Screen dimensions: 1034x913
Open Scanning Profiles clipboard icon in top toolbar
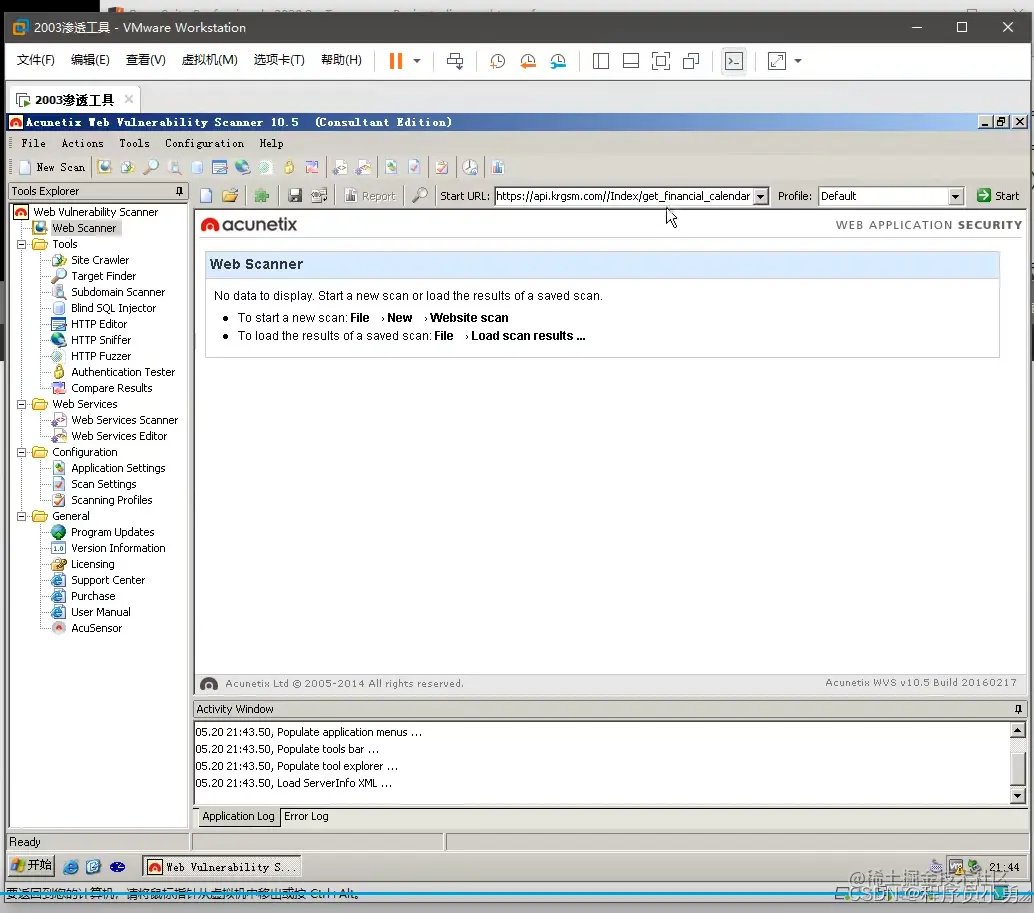coord(442,167)
